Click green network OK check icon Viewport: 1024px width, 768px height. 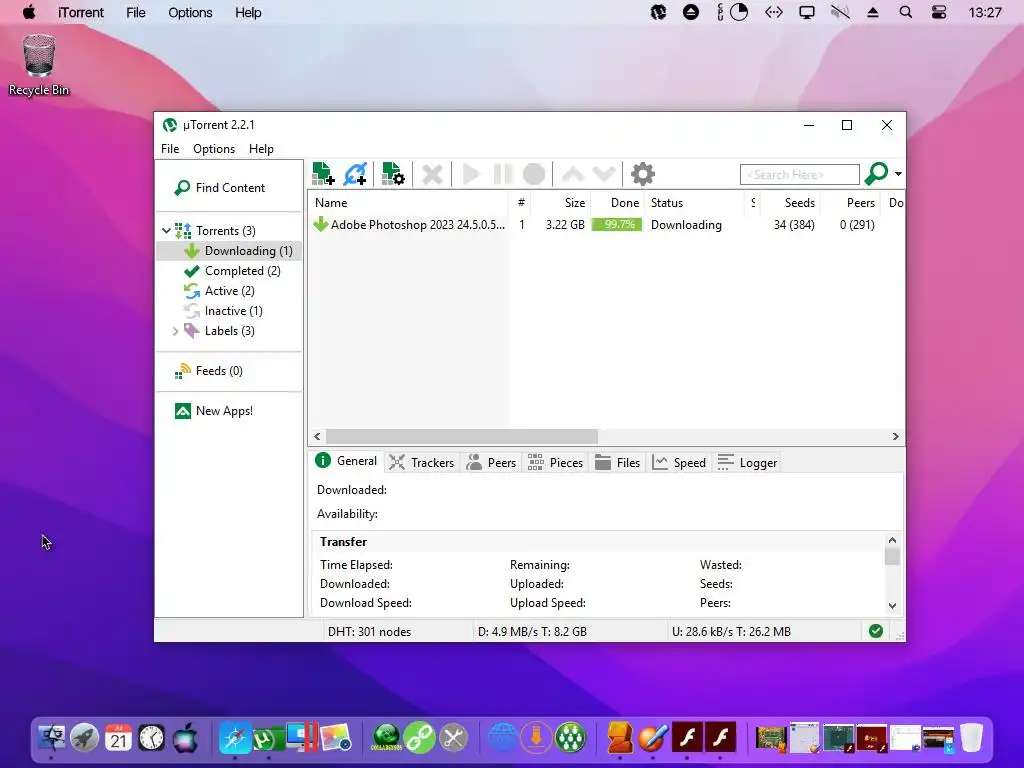(876, 631)
